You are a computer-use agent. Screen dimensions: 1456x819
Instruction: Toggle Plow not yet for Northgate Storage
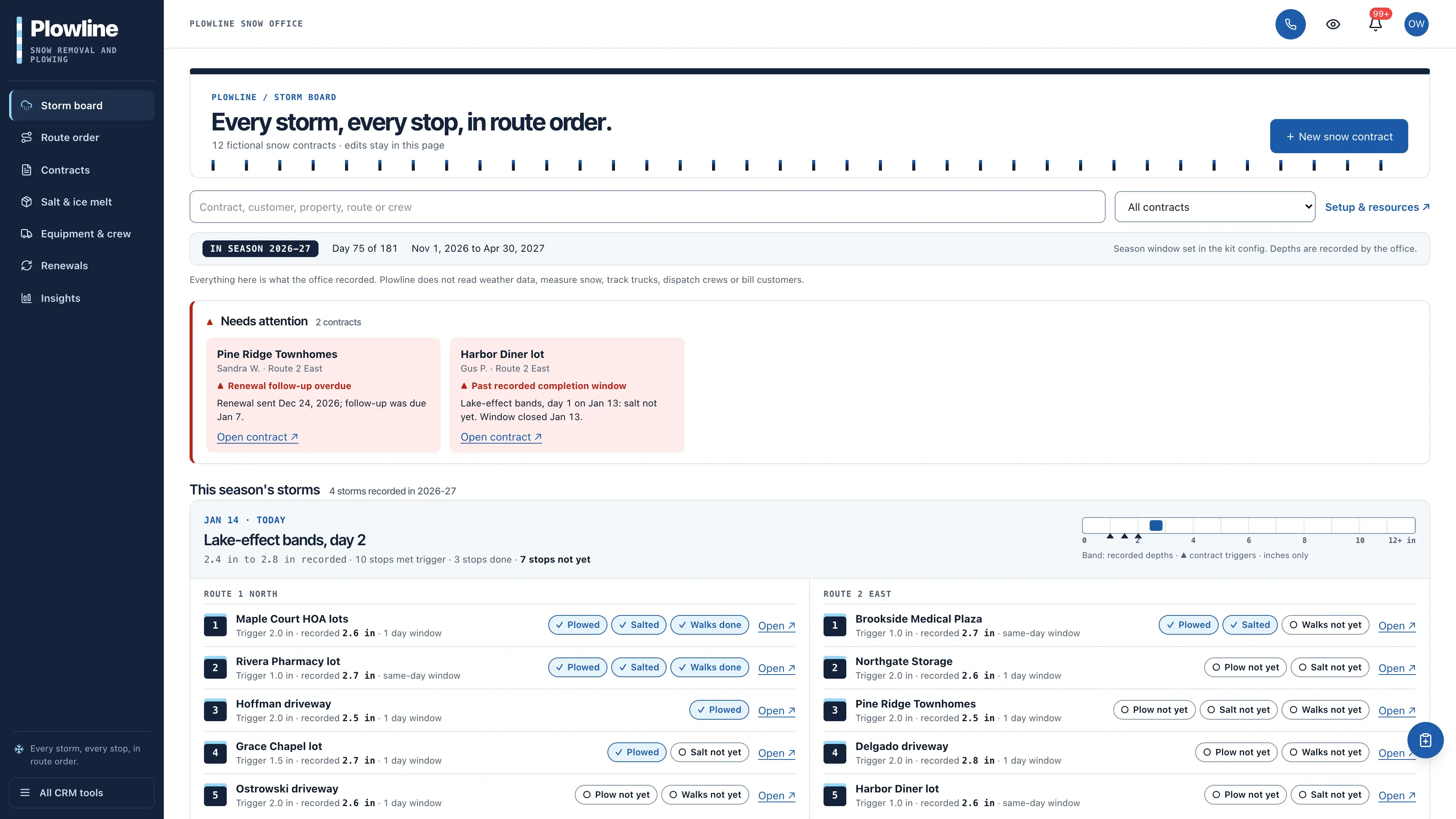click(x=1245, y=667)
